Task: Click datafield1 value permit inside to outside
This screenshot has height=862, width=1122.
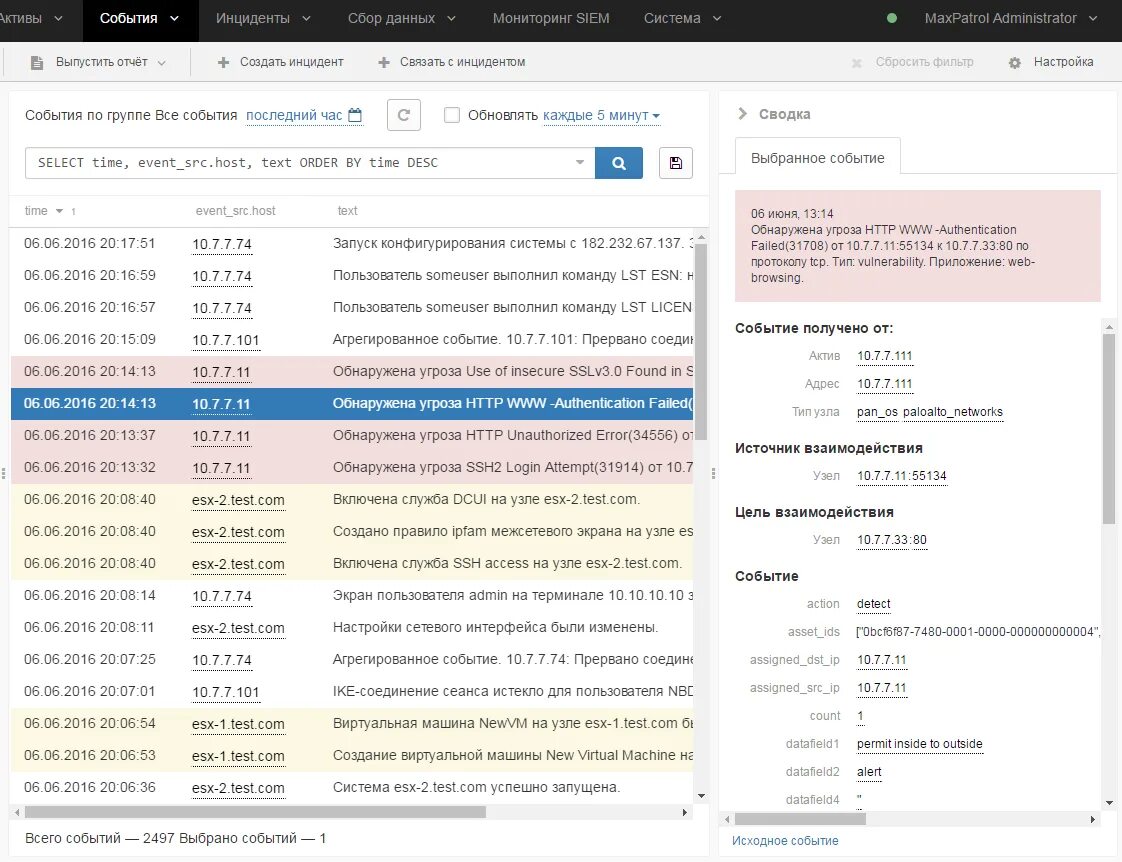Action: click(919, 744)
